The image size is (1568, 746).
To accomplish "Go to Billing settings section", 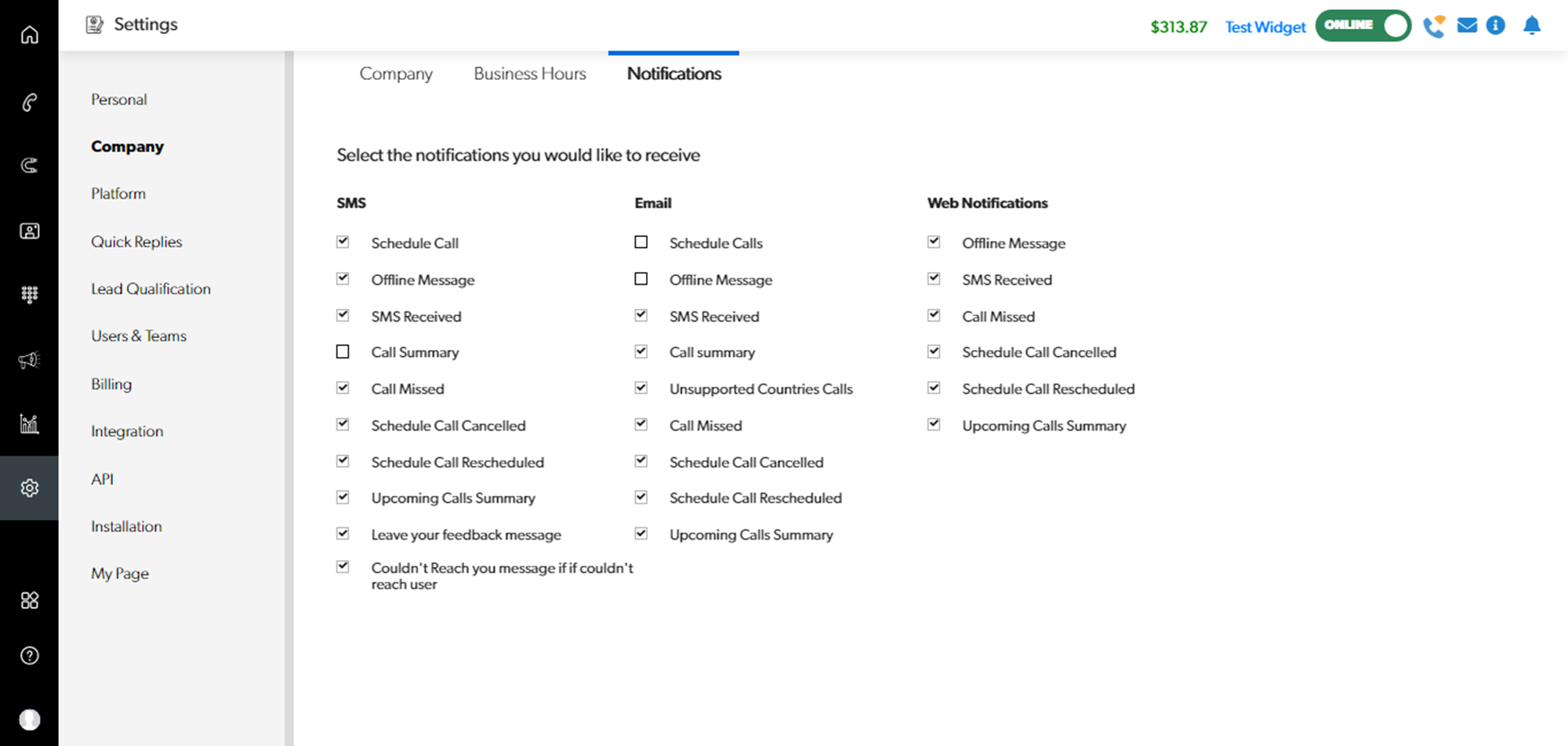I will 111,384.
